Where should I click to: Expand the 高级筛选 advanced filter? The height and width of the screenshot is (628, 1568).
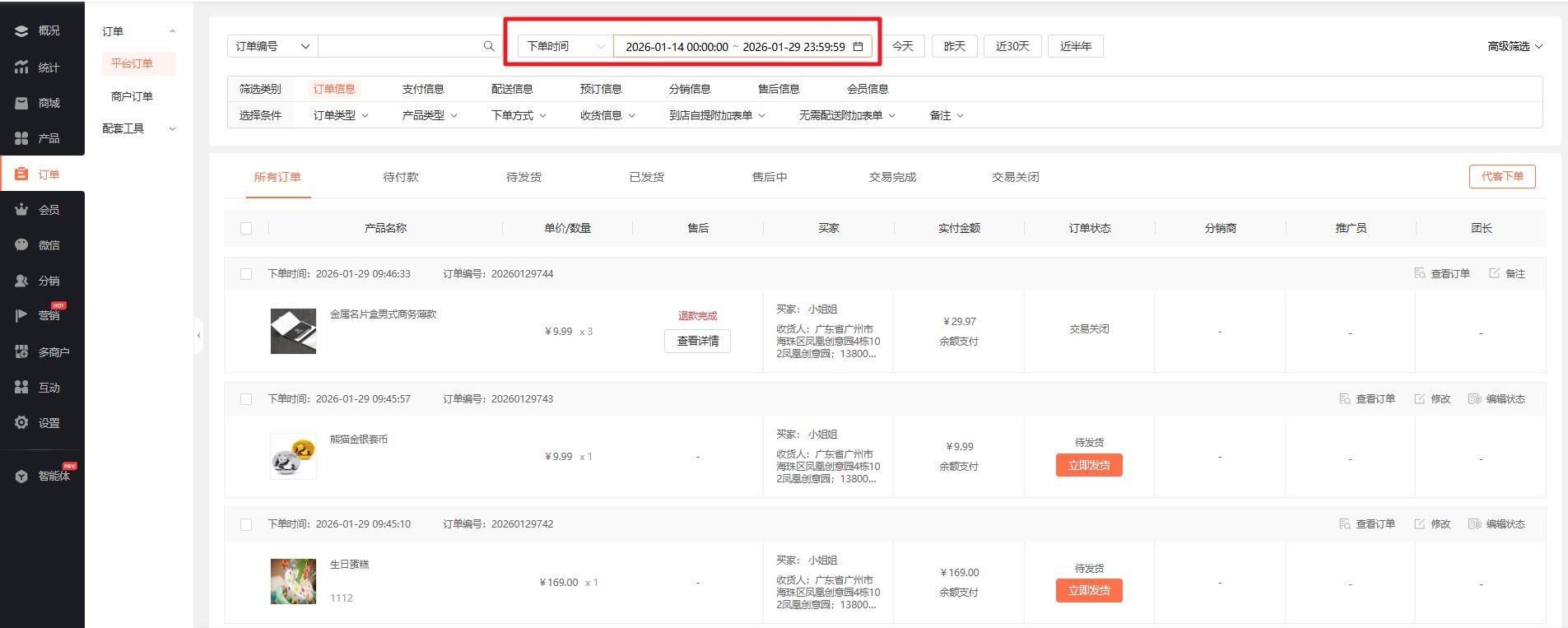[1514, 46]
